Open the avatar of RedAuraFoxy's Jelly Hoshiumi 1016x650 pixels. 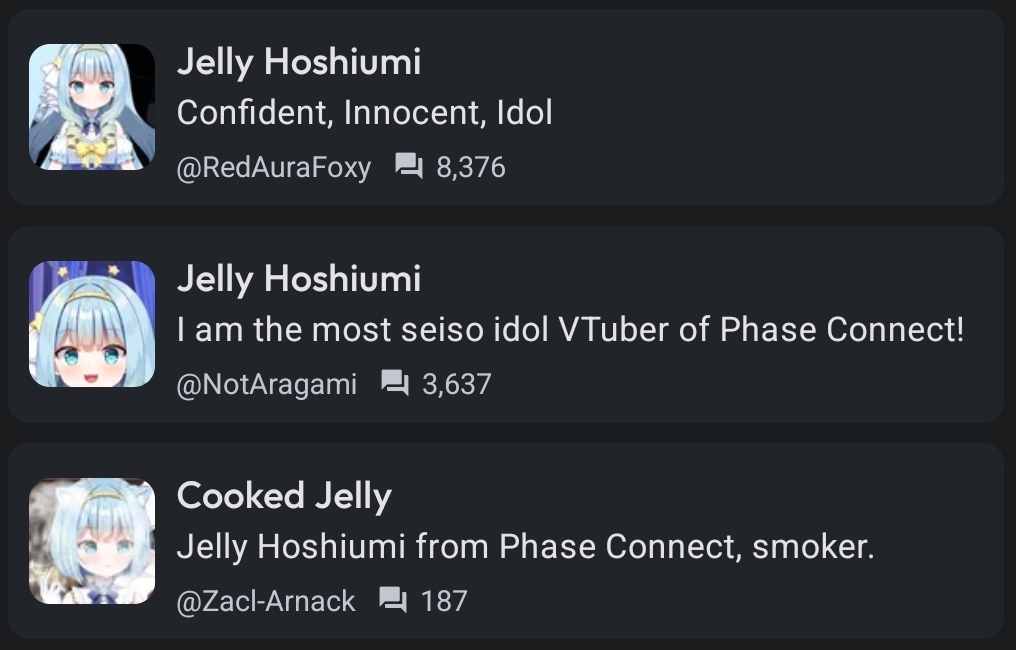pyautogui.click(x=92, y=107)
